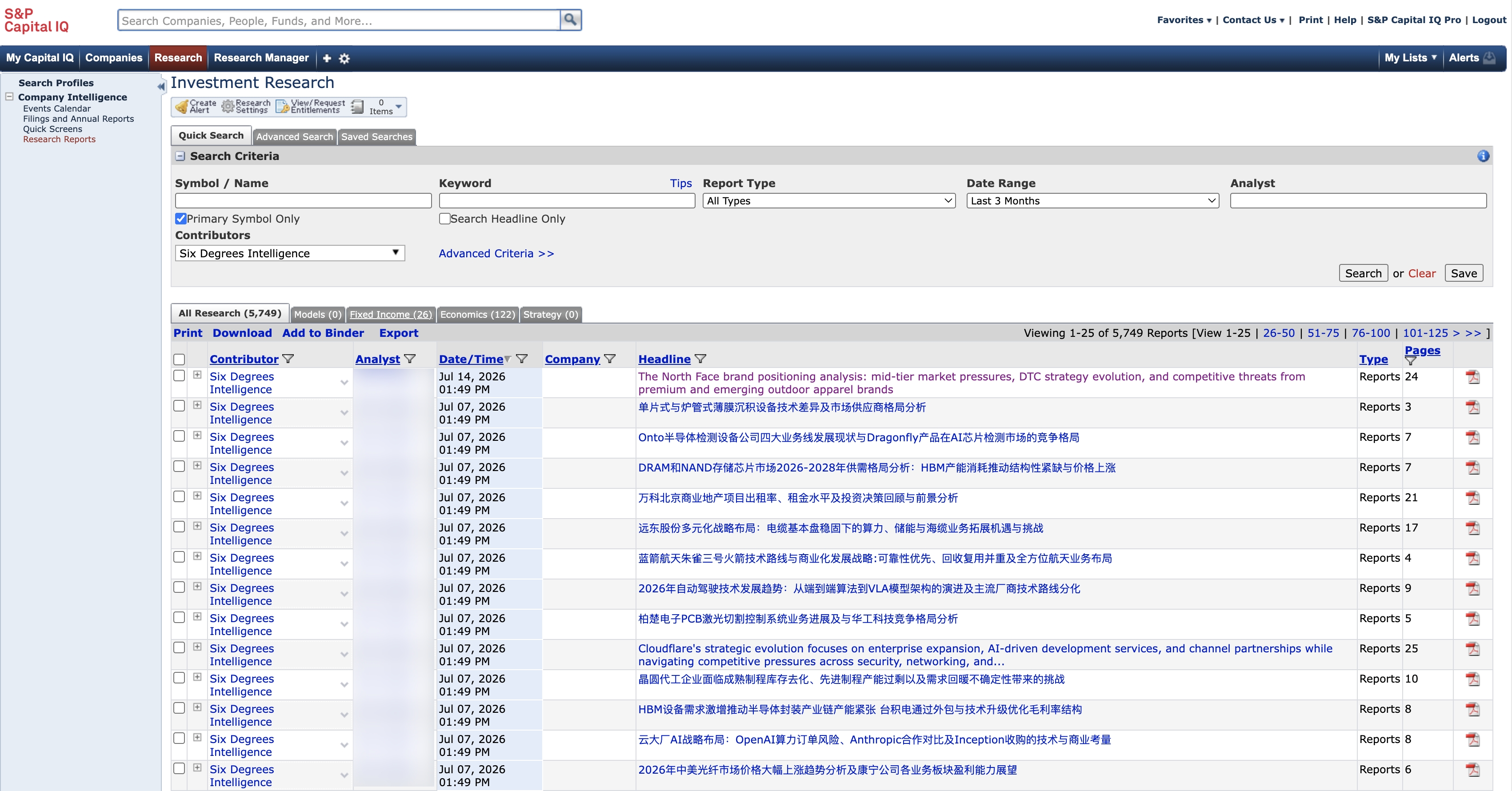
Task: Open PDF for the HBM设备 report
Action: click(1473, 709)
